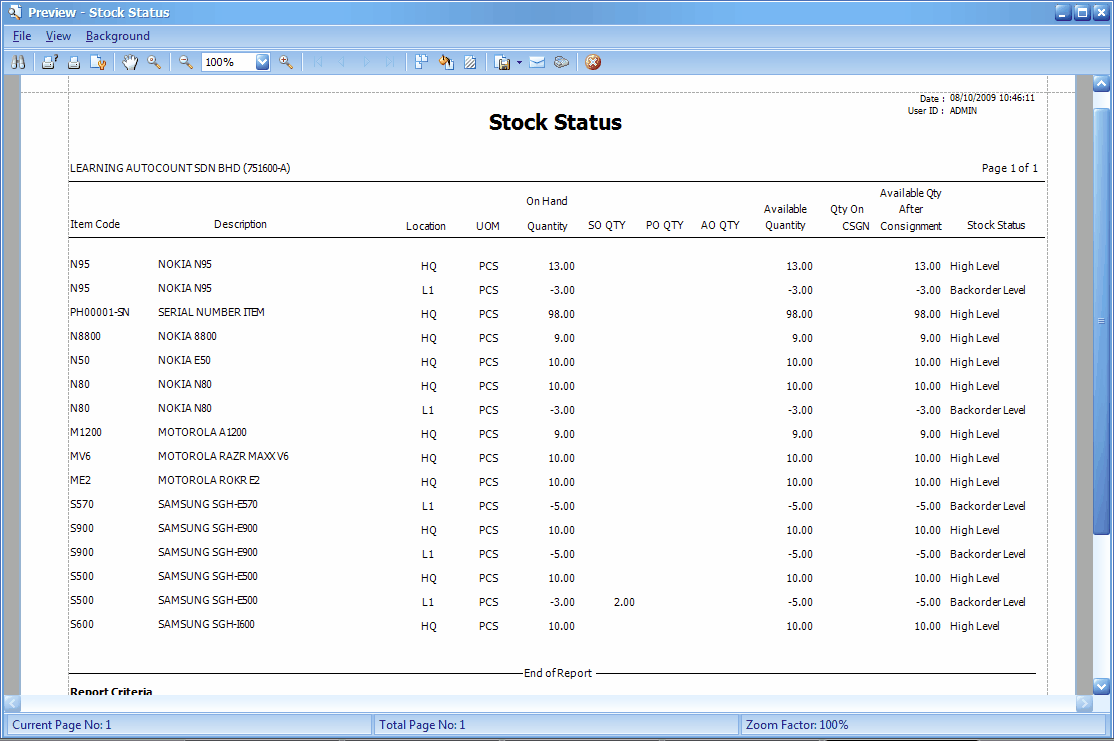
Task: Open the Page Setup icon
Action: 98,63
